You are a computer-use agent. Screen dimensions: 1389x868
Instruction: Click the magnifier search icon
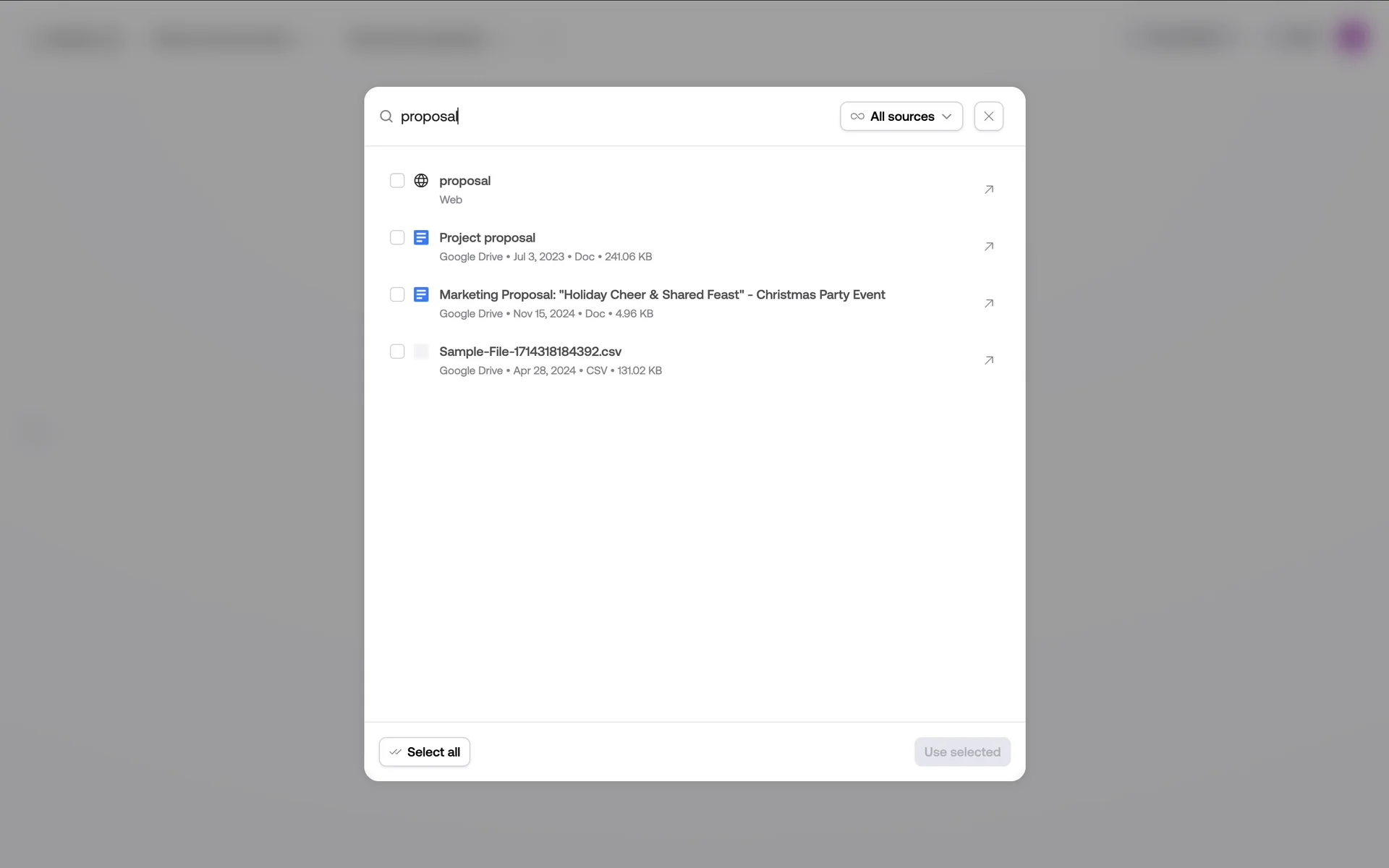point(386,116)
